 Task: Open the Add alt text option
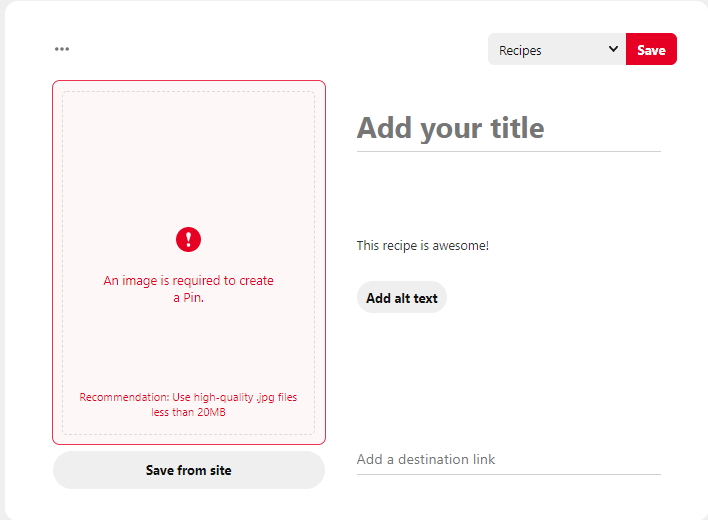(x=401, y=298)
